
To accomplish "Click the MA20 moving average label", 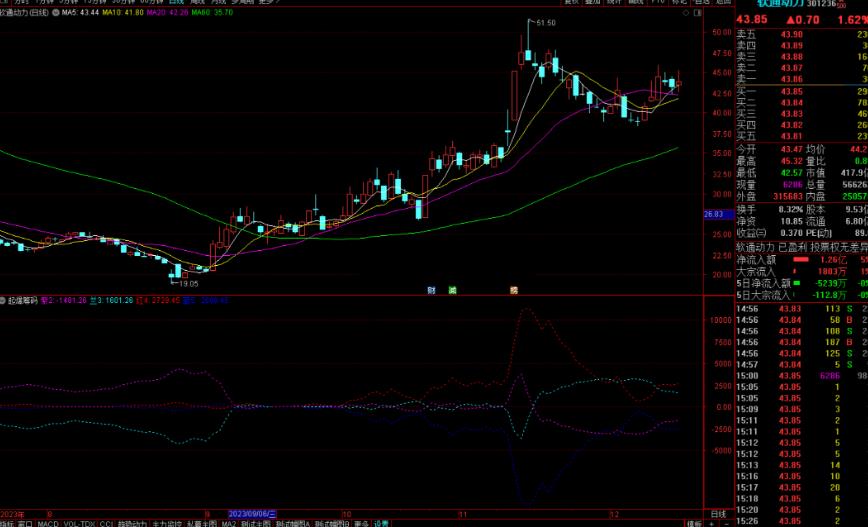I will 167,12.
